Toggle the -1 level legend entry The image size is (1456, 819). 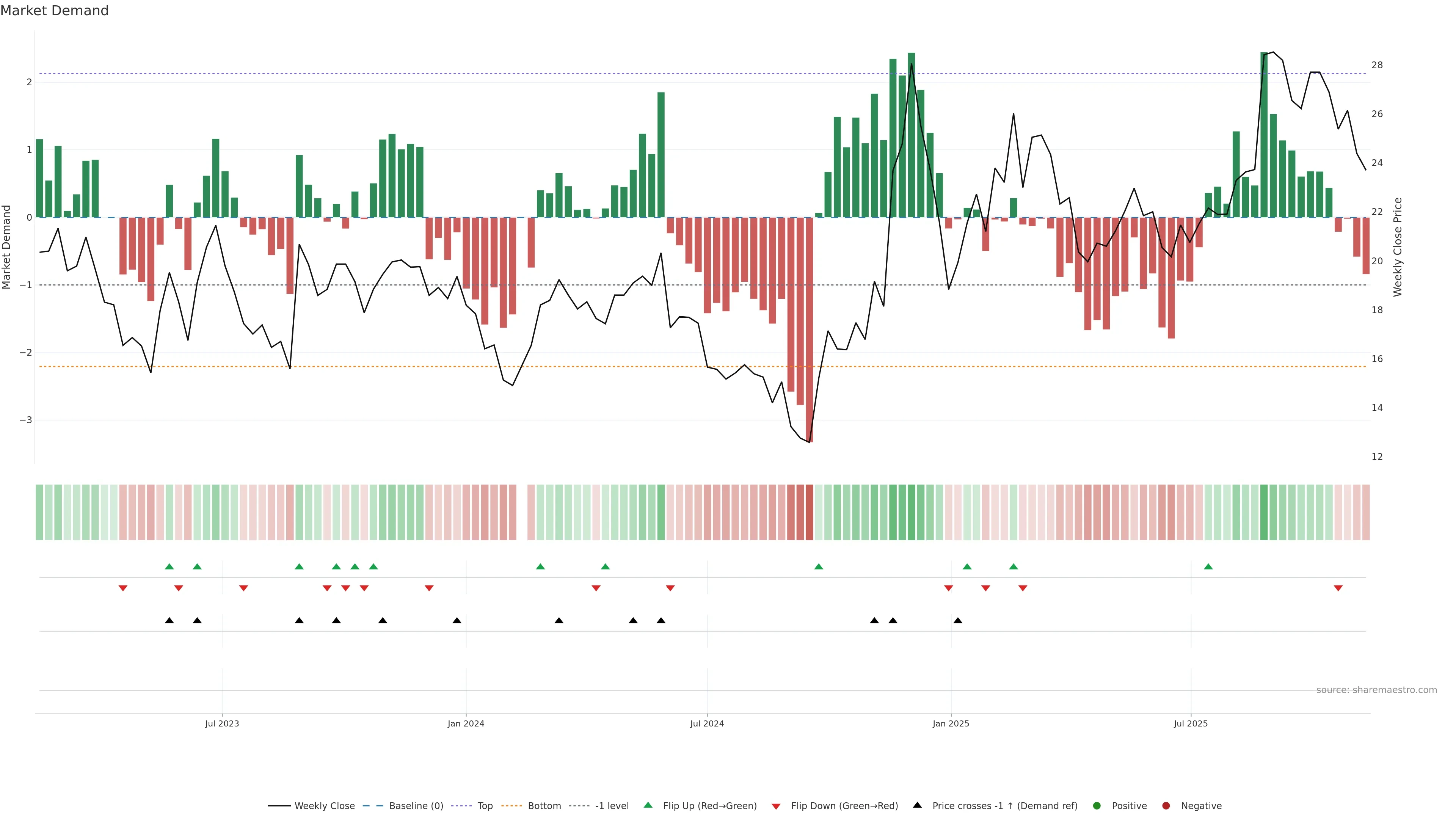tap(612, 805)
